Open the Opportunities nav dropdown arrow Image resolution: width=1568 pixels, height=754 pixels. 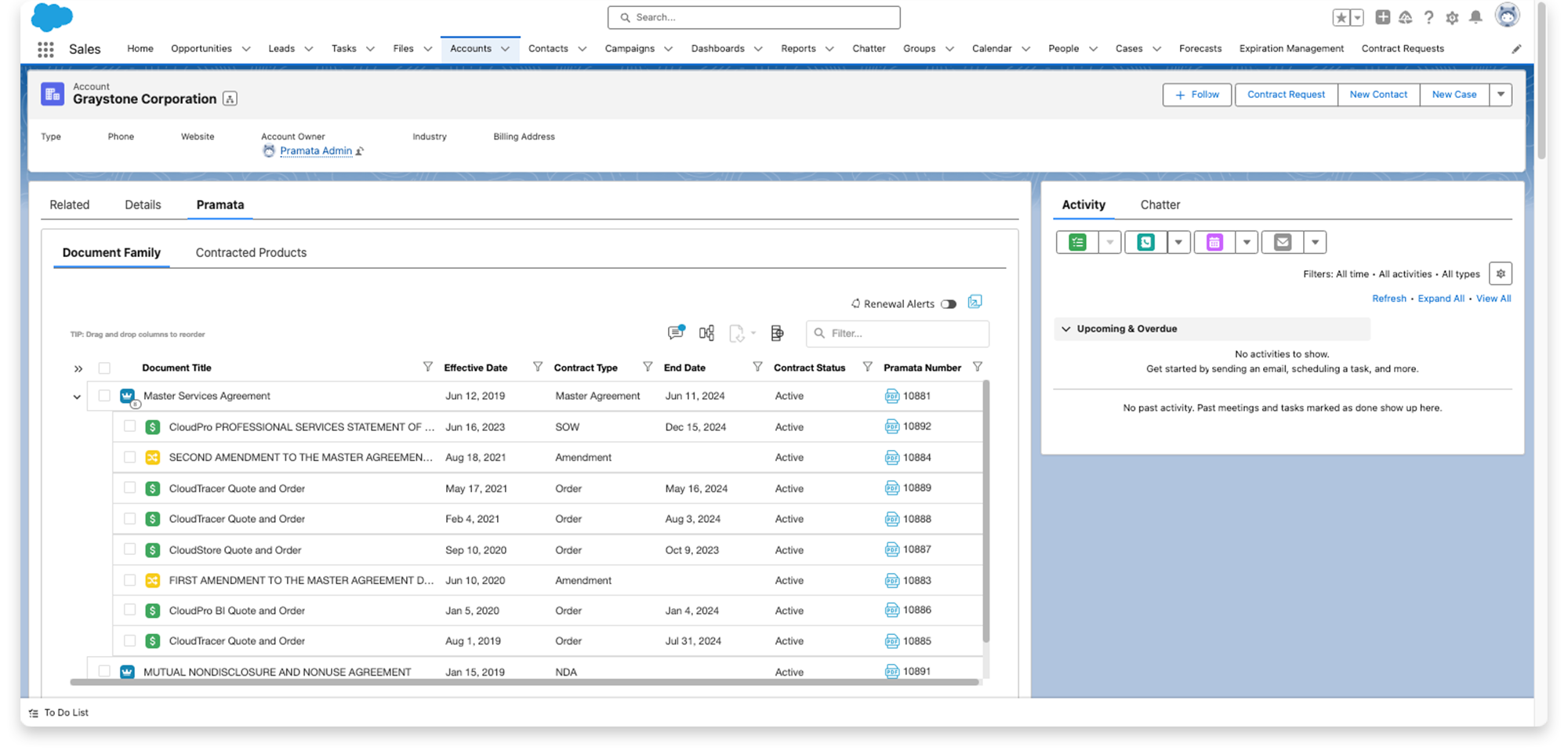(245, 49)
